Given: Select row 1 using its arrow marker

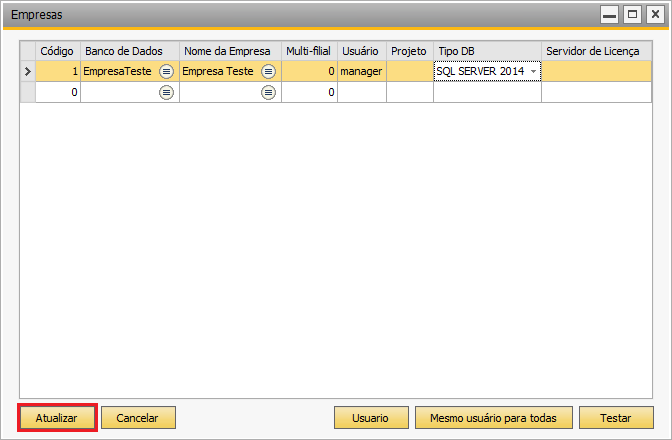Looking at the screenshot, I should pos(28,72).
